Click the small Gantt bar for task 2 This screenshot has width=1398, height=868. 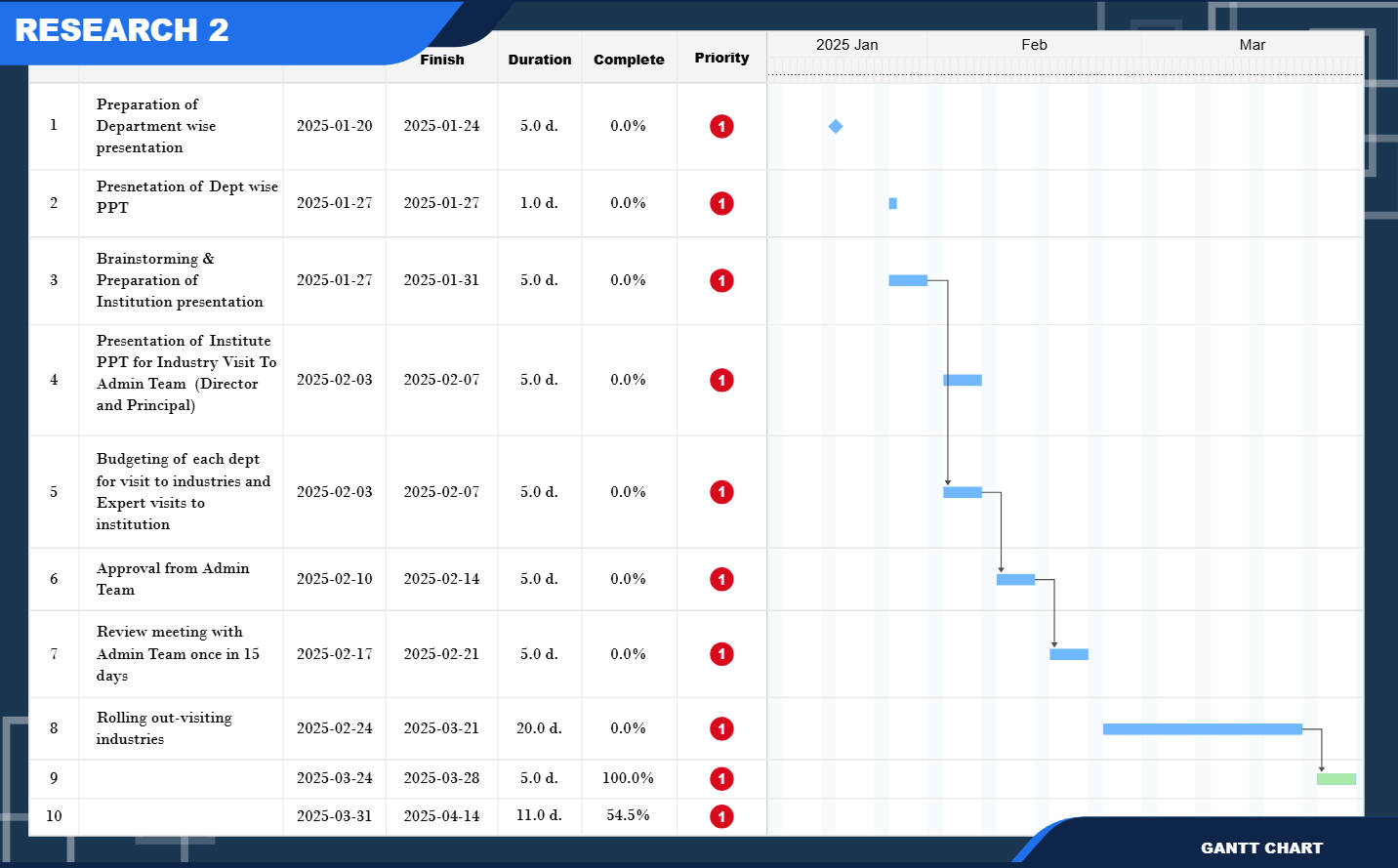(892, 204)
